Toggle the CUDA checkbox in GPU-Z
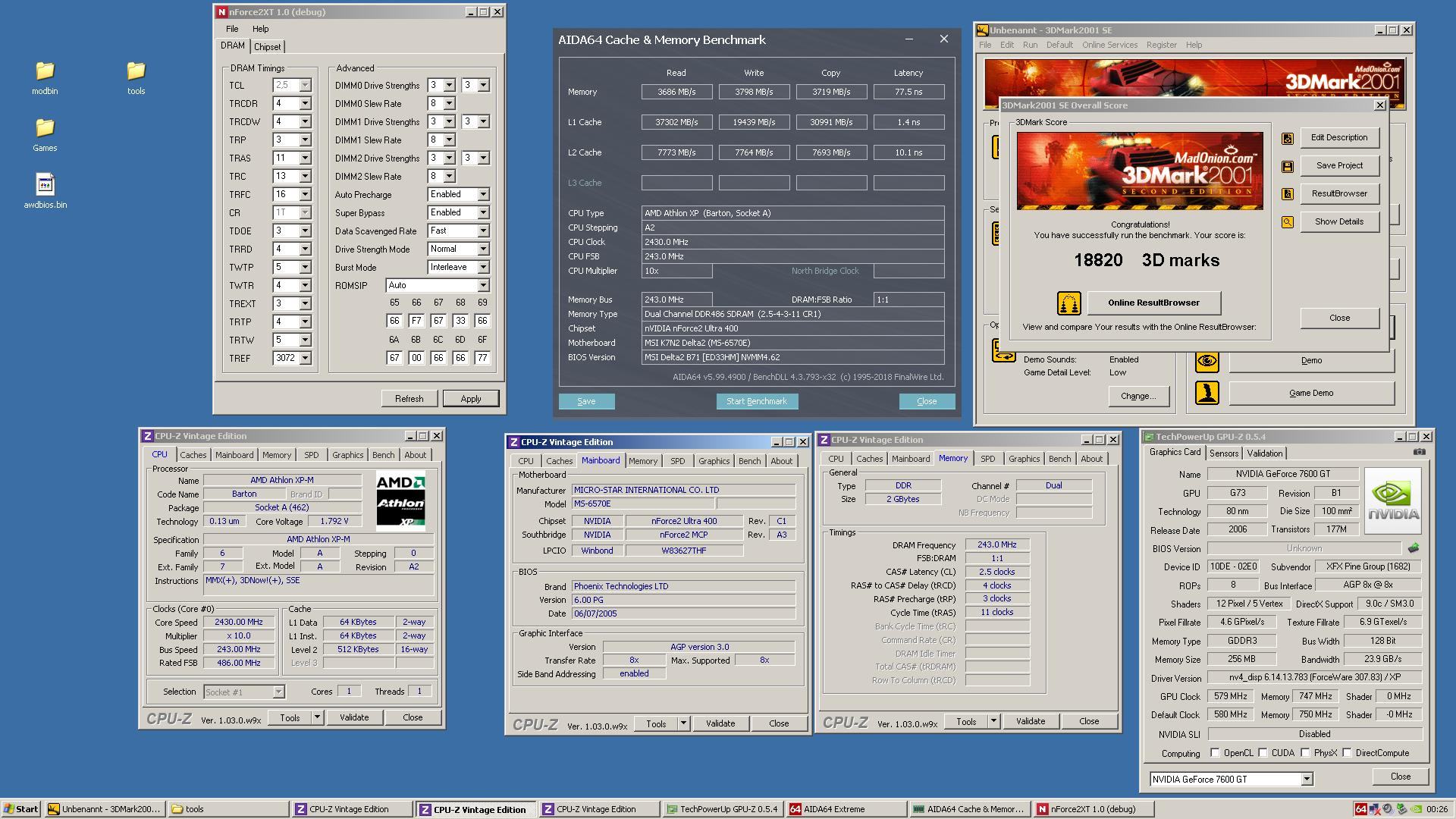This screenshot has height=819, width=1456. [x=1263, y=753]
